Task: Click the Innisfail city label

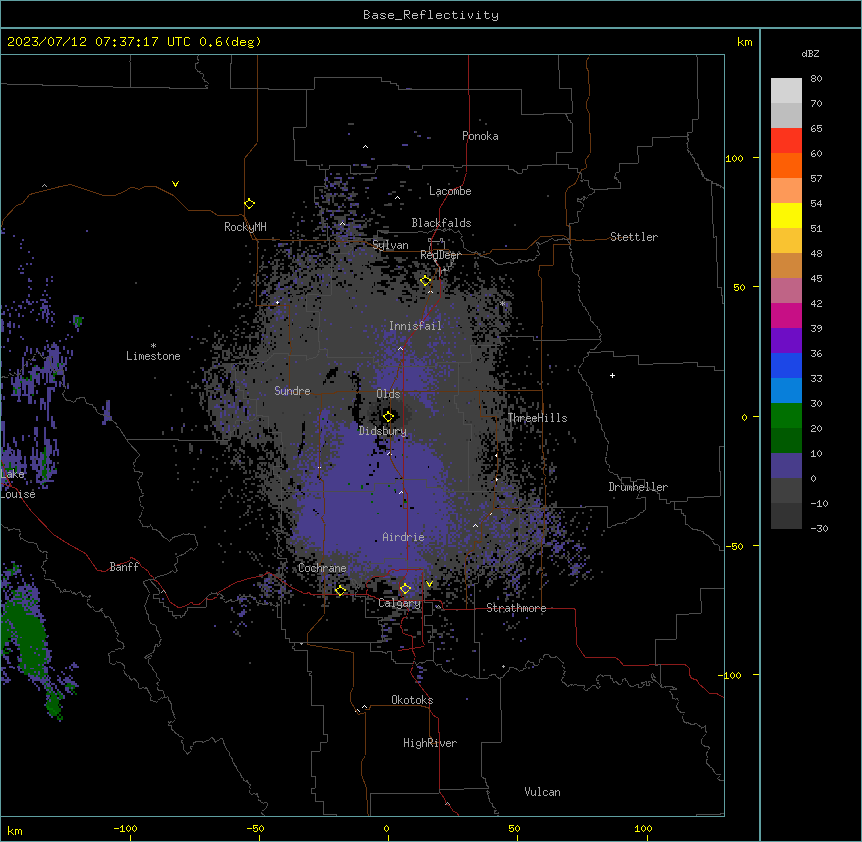Action: click(x=415, y=326)
